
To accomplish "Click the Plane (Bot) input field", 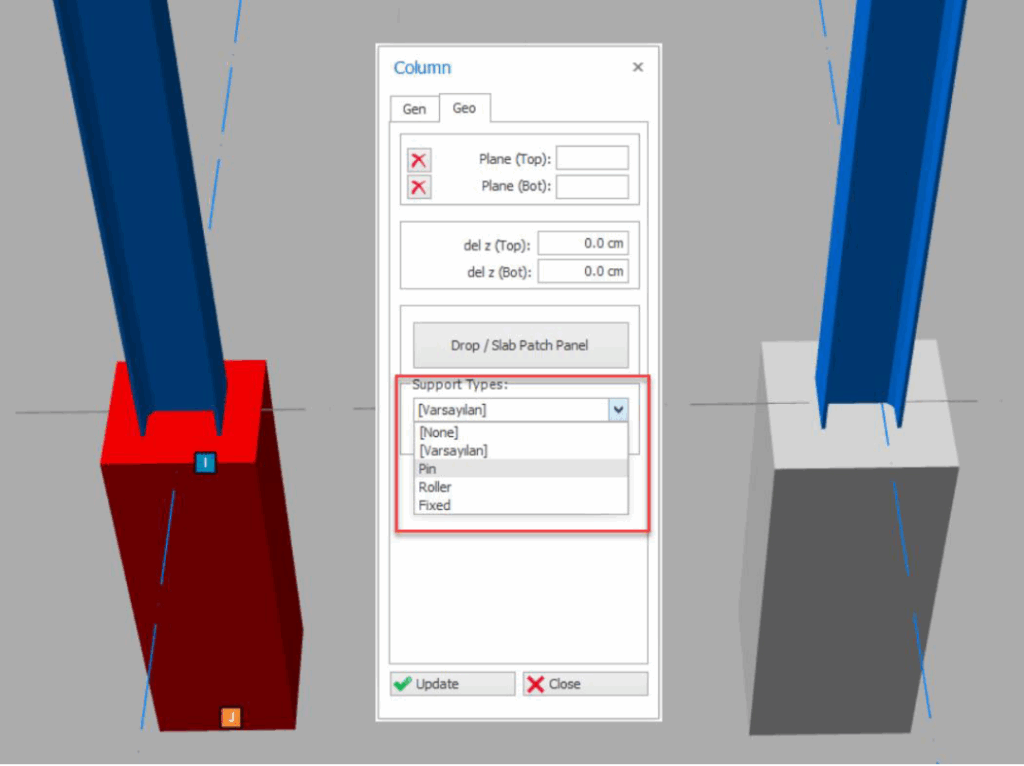I will pyautogui.click(x=592, y=187).
